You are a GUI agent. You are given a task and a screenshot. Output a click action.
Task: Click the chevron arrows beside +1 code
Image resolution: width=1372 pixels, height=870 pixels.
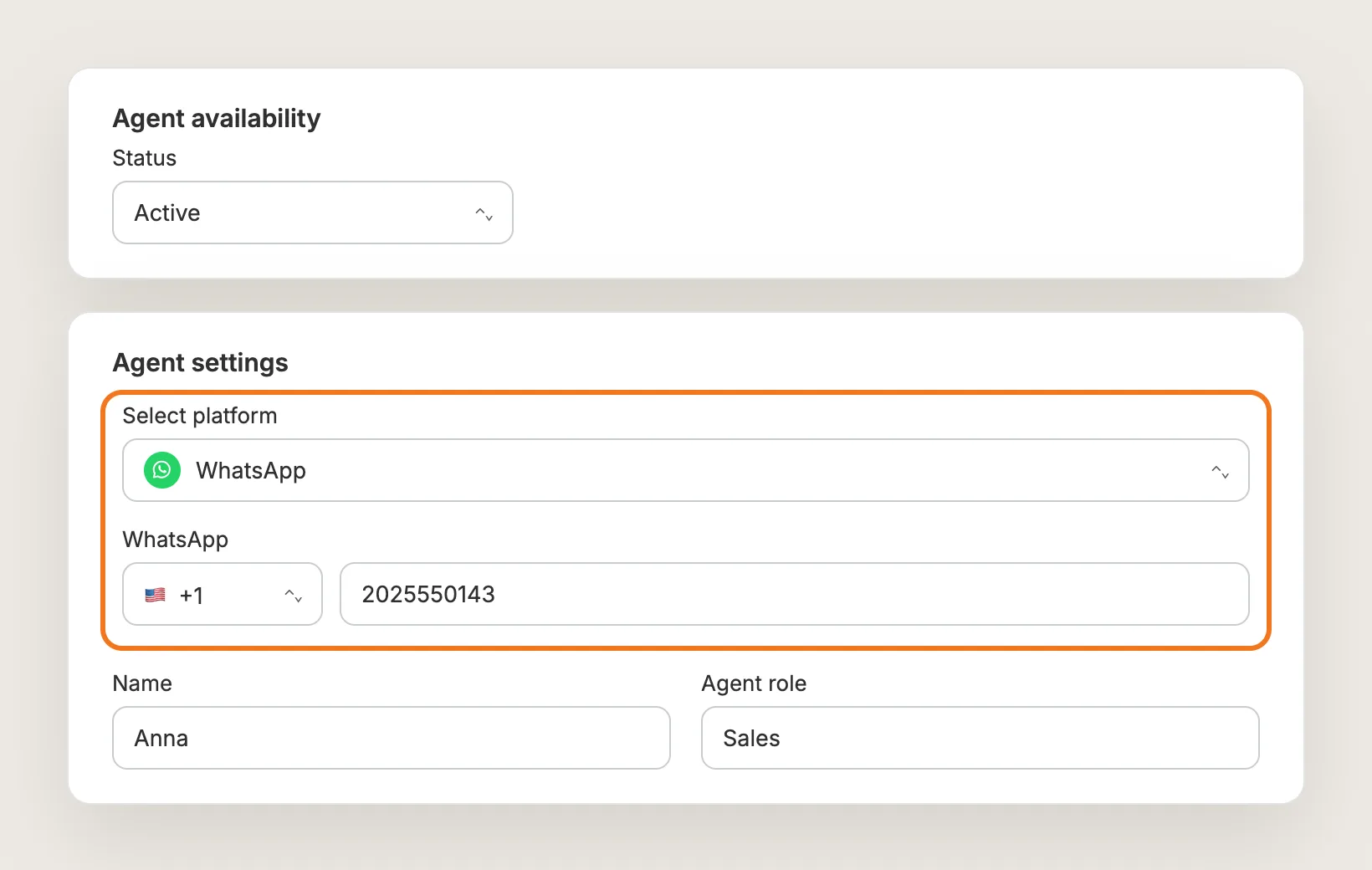[294, 596]
